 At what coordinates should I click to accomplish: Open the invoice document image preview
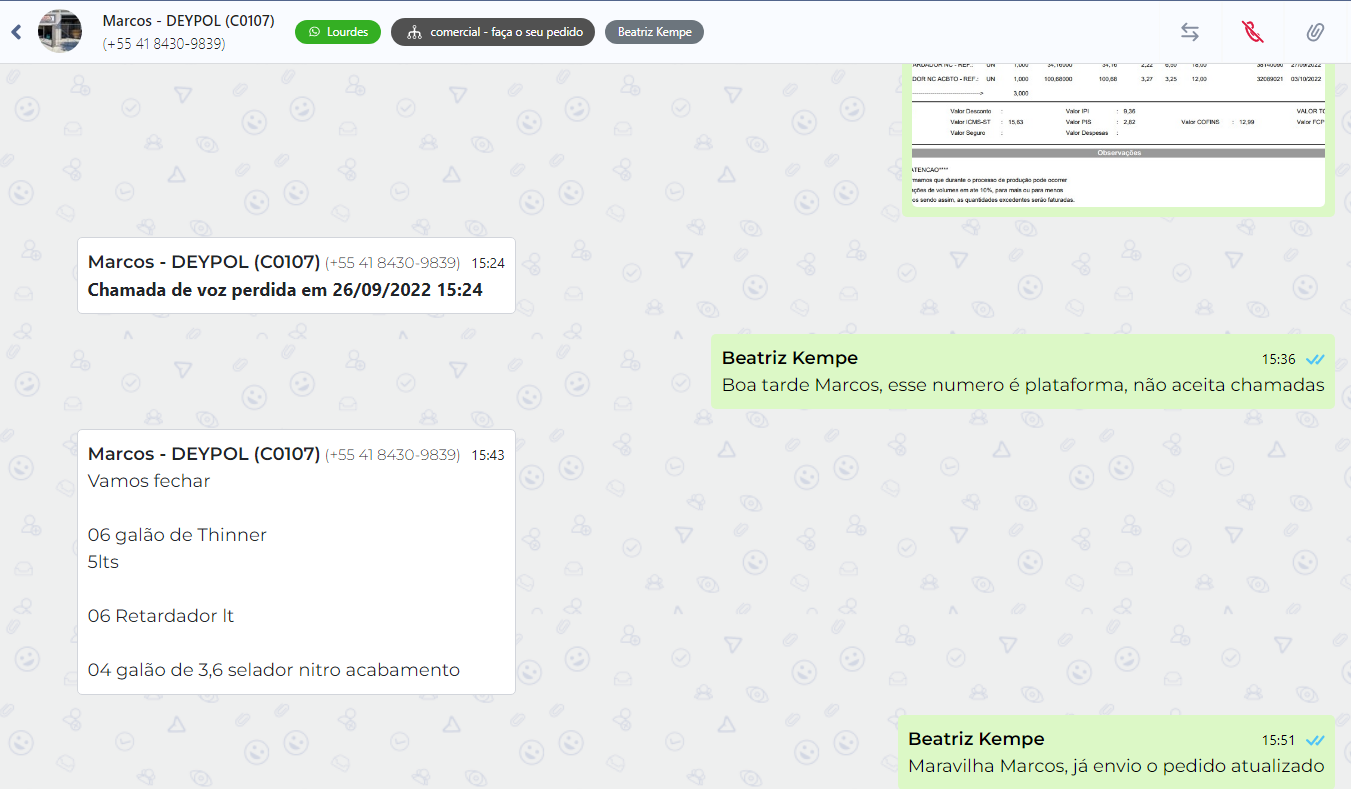1118,135
